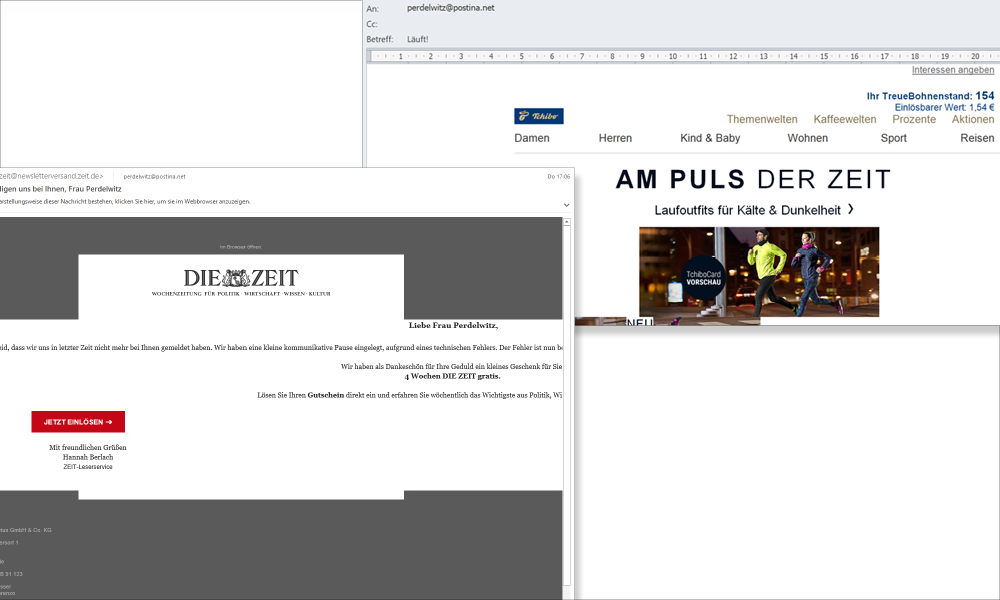The width and height of the screenshot is (1000, 600).
Task: Select the Damen category
Action: click(532, 138)
